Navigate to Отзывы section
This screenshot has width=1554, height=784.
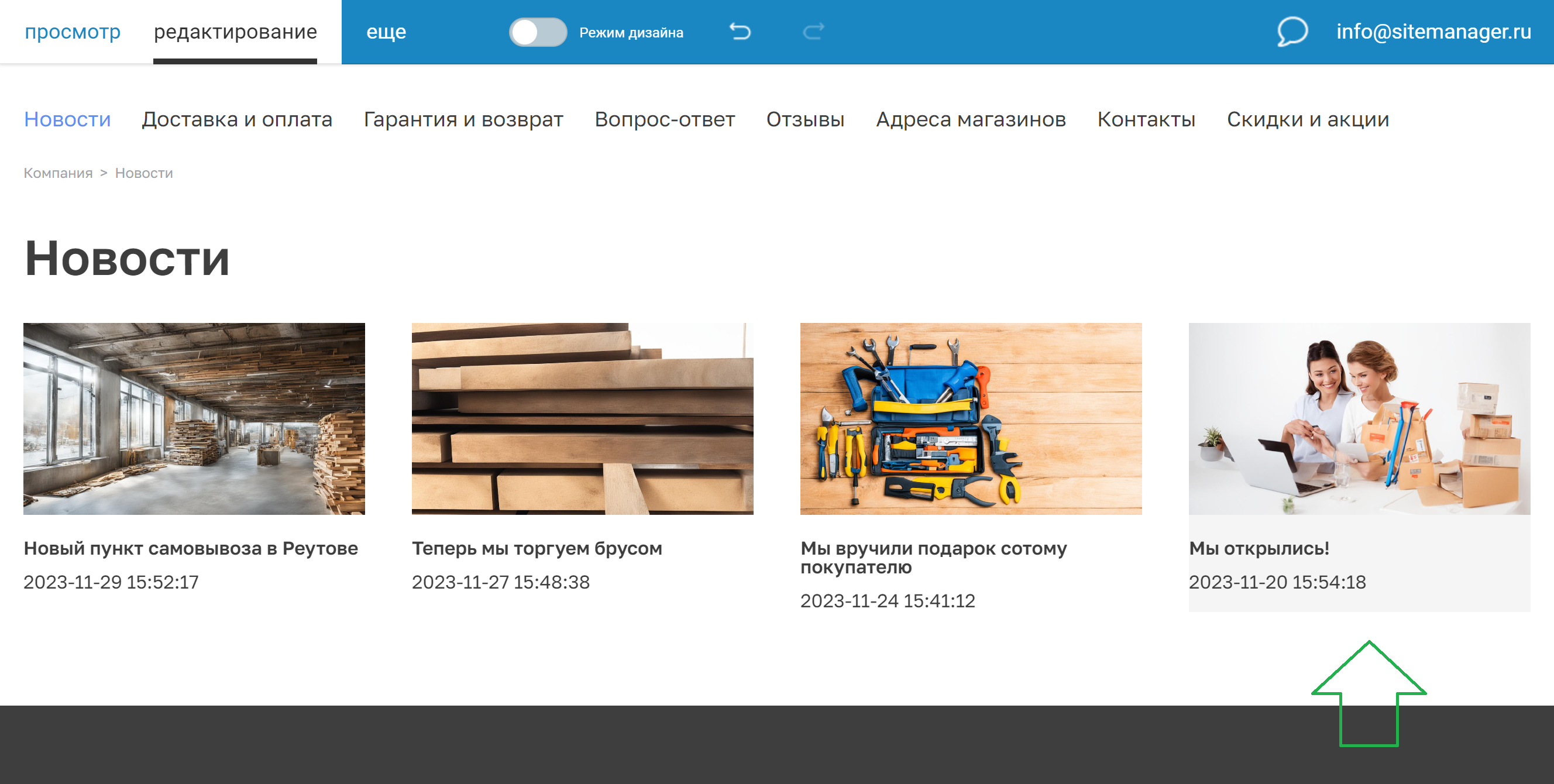pyautogui.click(x=804, y=119)
